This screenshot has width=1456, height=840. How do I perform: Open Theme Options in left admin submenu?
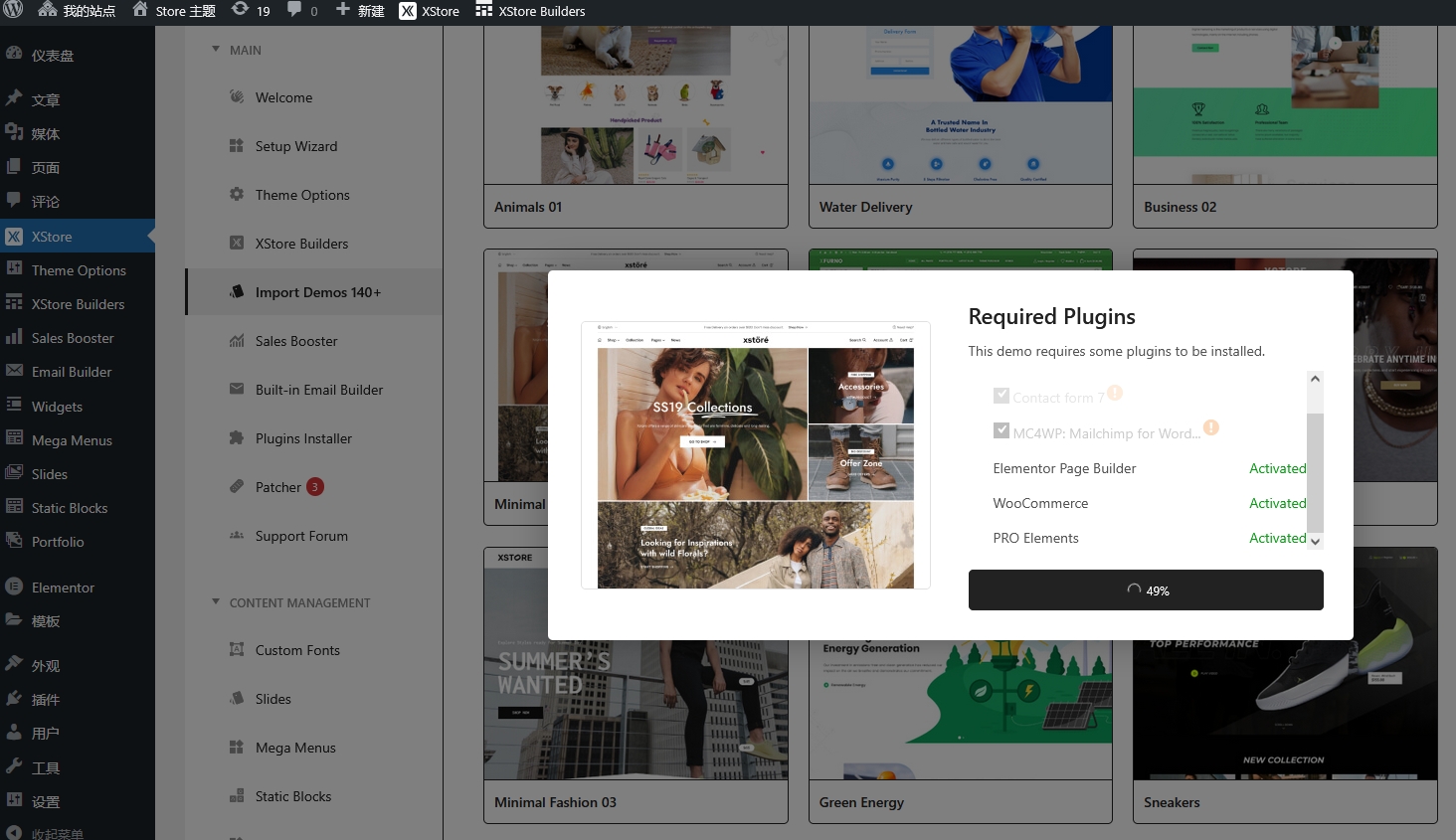point(78,270)
